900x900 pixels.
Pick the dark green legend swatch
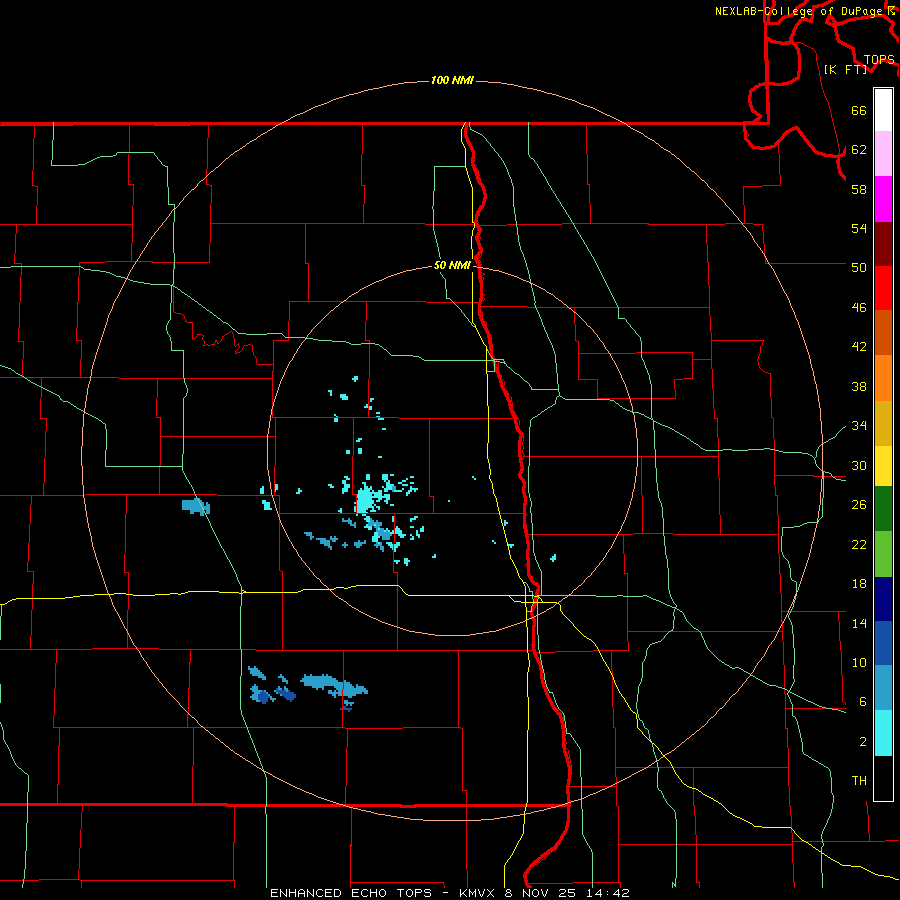(883, 509)
